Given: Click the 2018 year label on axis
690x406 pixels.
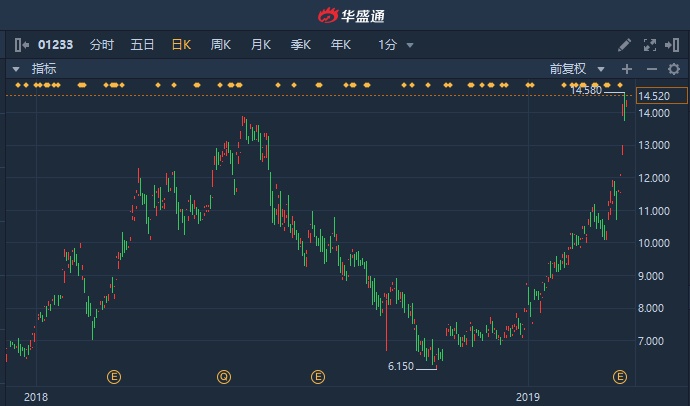Looking at the screenshot, I should 36,397.
